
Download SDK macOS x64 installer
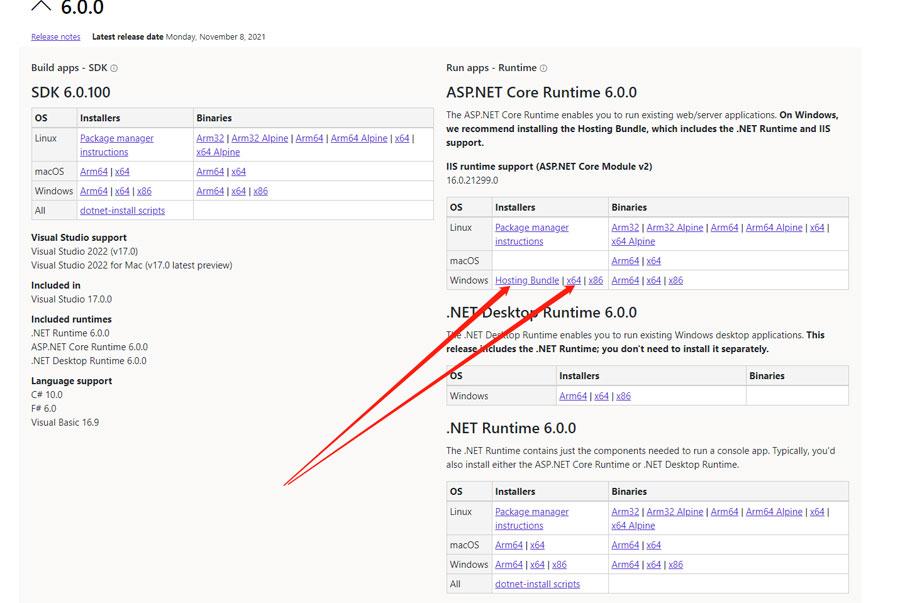pyautogui.click(x=122, y=172)
